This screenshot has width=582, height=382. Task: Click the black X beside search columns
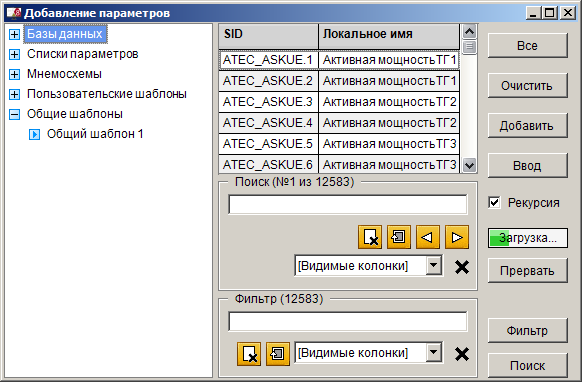462,267
